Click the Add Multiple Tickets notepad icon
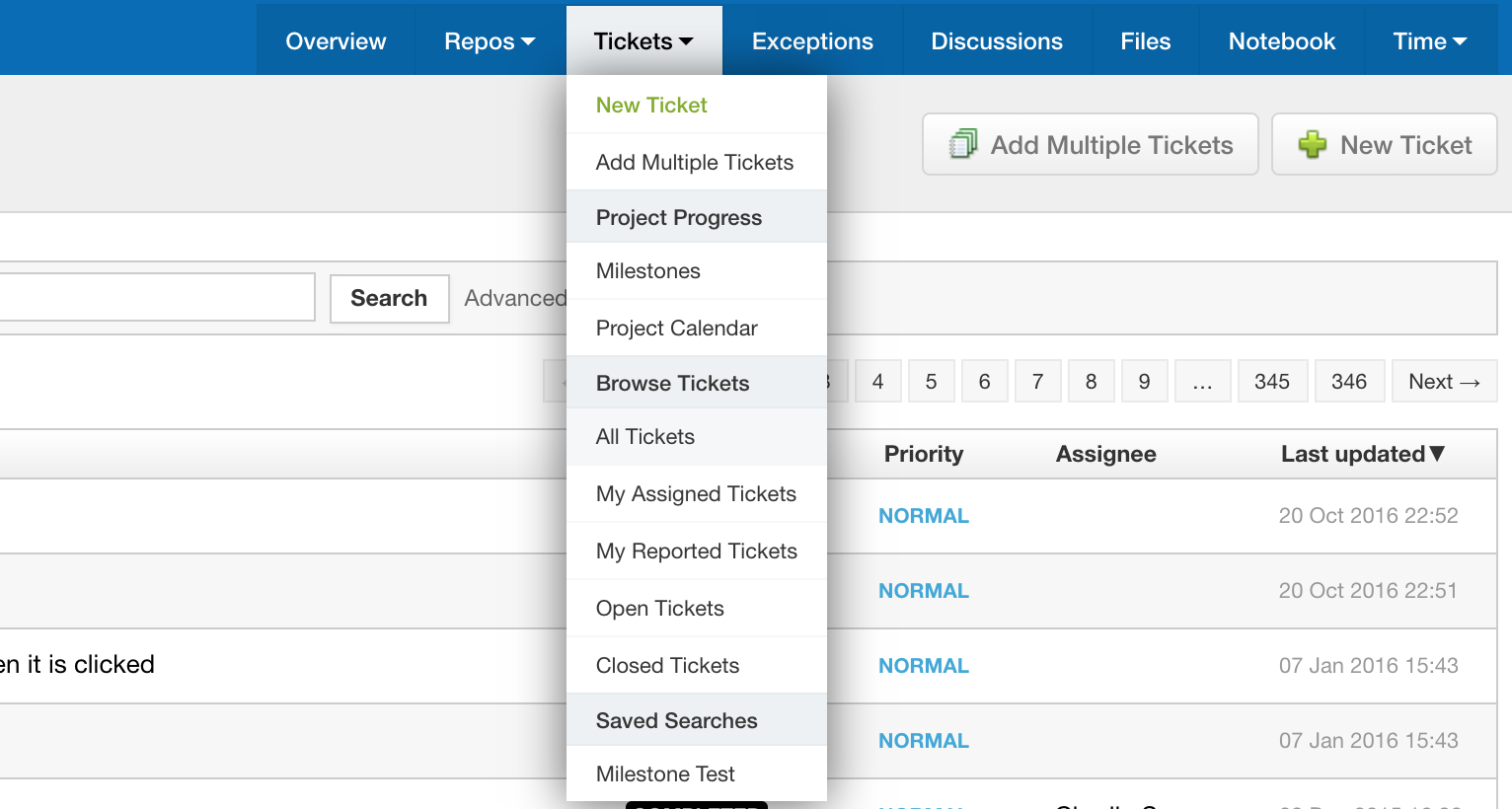Viewport: 1512px width, 809px height. [x=963, y=144]
